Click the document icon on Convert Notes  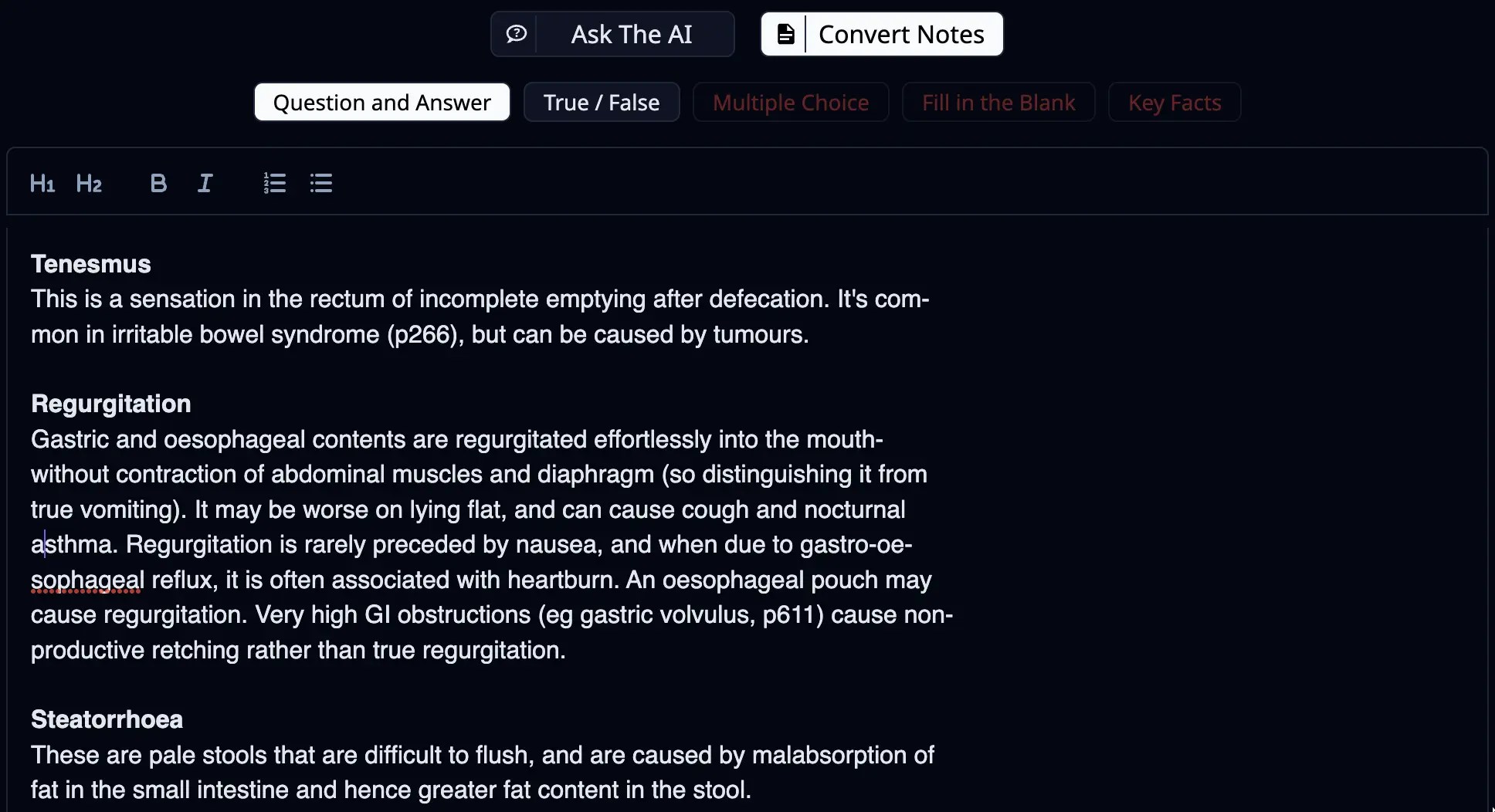pos(786,34)
